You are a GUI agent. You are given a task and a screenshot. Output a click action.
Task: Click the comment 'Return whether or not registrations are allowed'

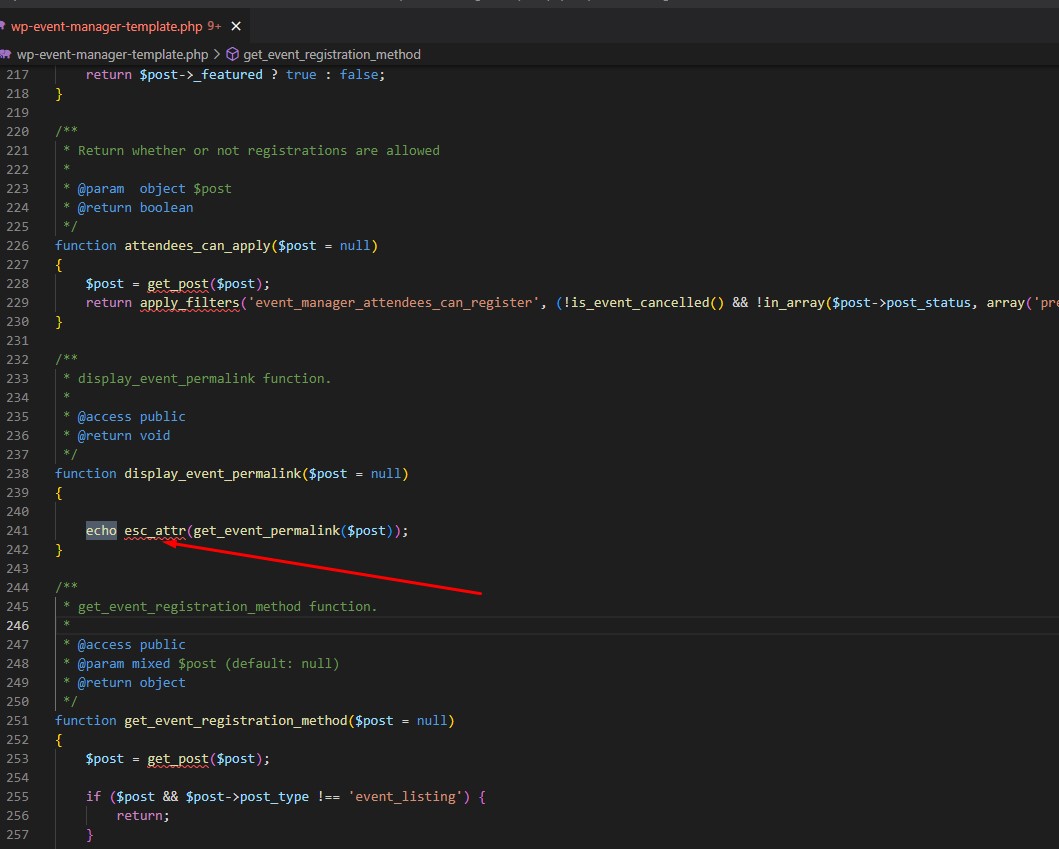click(x=259, y=151)
